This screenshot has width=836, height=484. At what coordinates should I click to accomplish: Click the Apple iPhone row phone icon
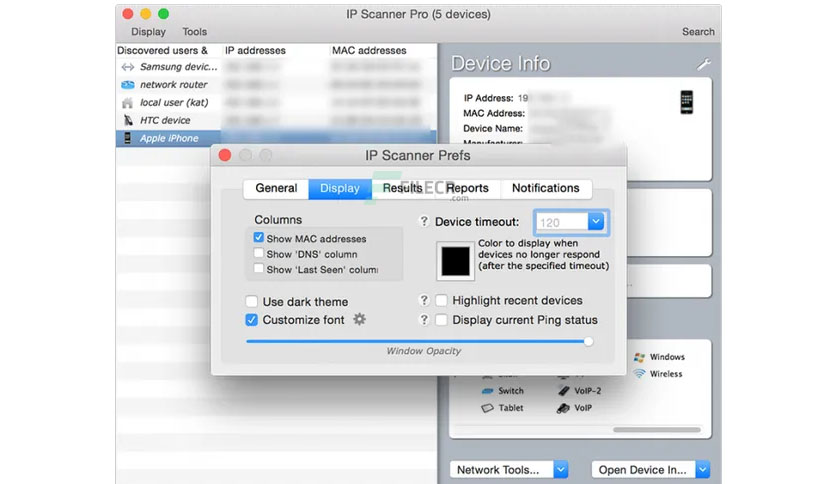[x=127, y=138]
